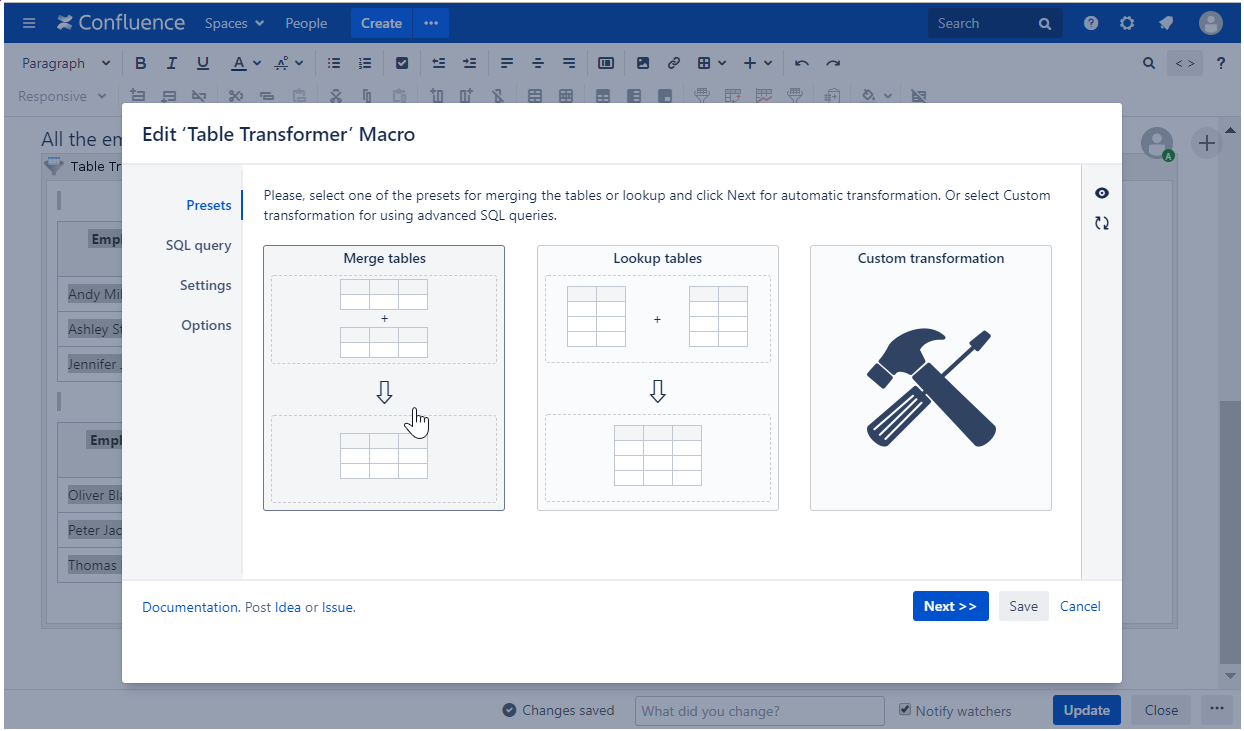Switch to the SQL query tab
The height and width of the screenshot is (731, 1244).
click(x=198, y=245)
